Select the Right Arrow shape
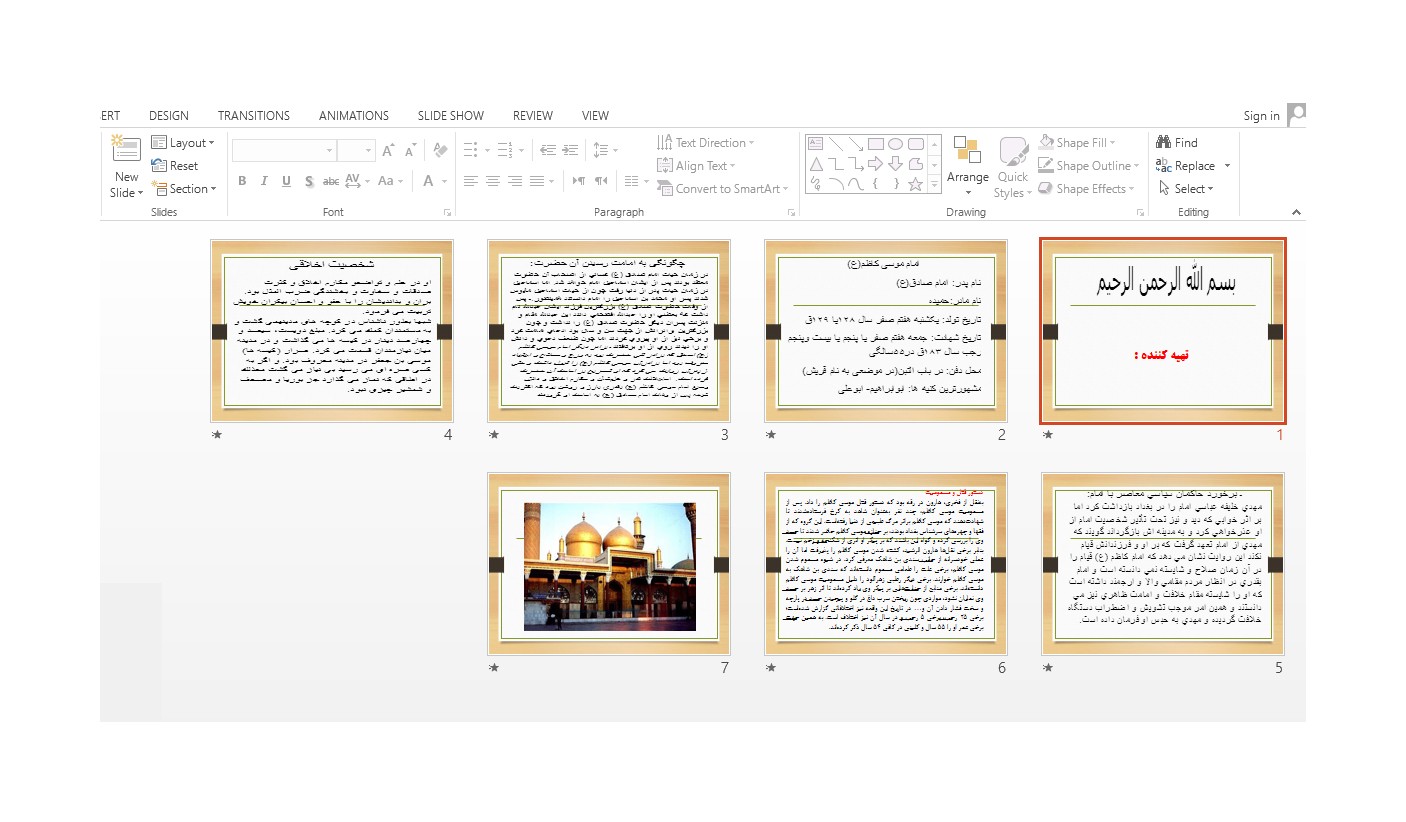The image size is (1406, 822). tap(875, 164)
